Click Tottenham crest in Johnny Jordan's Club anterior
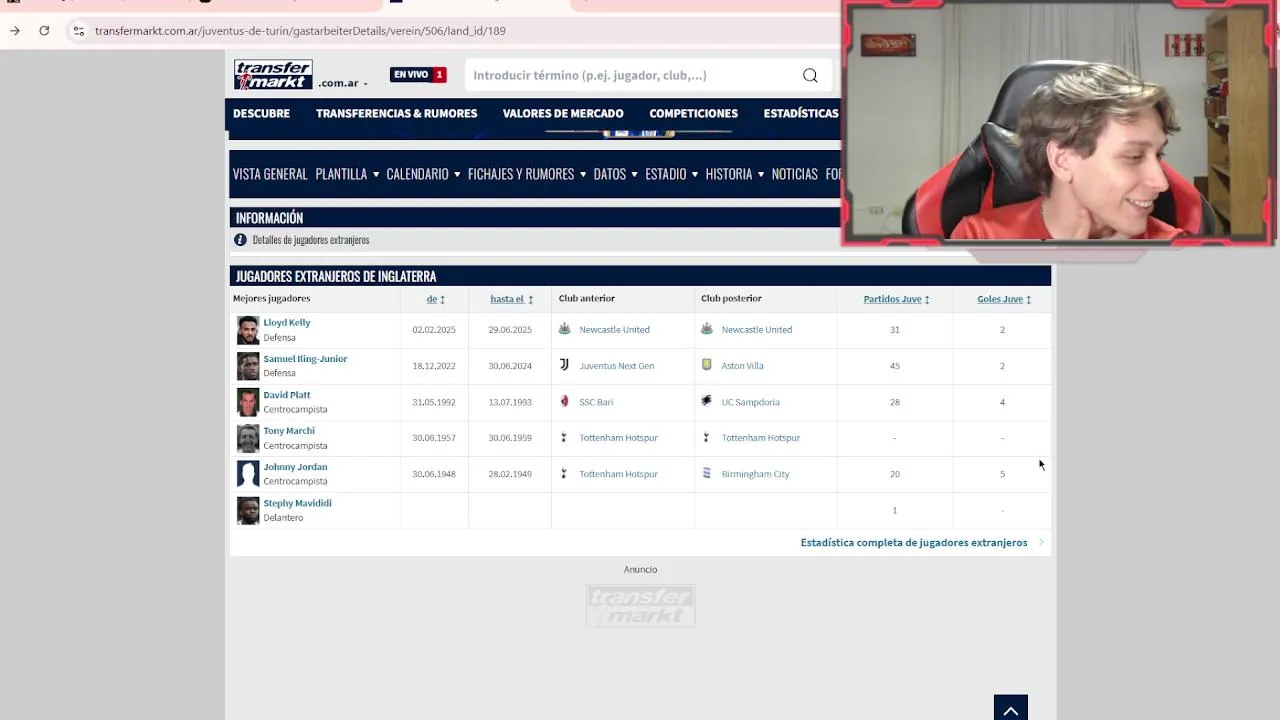Screen dimensions: 1280x720 tap(565, 473)
